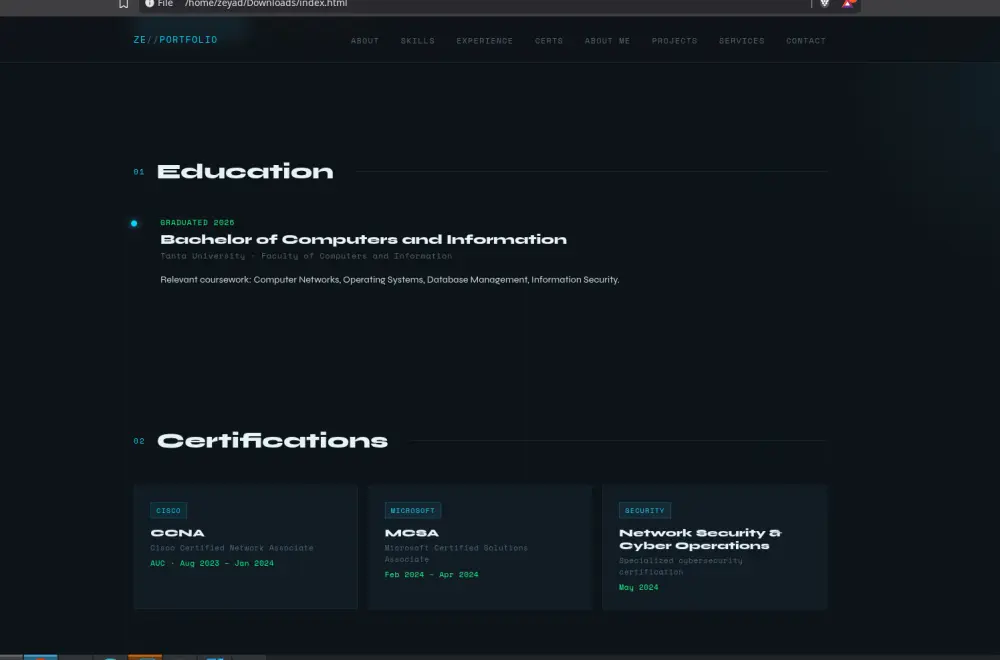Go to the PROJECTS nav link
Screen dimensions: 1000x660
tap(675, 41)
